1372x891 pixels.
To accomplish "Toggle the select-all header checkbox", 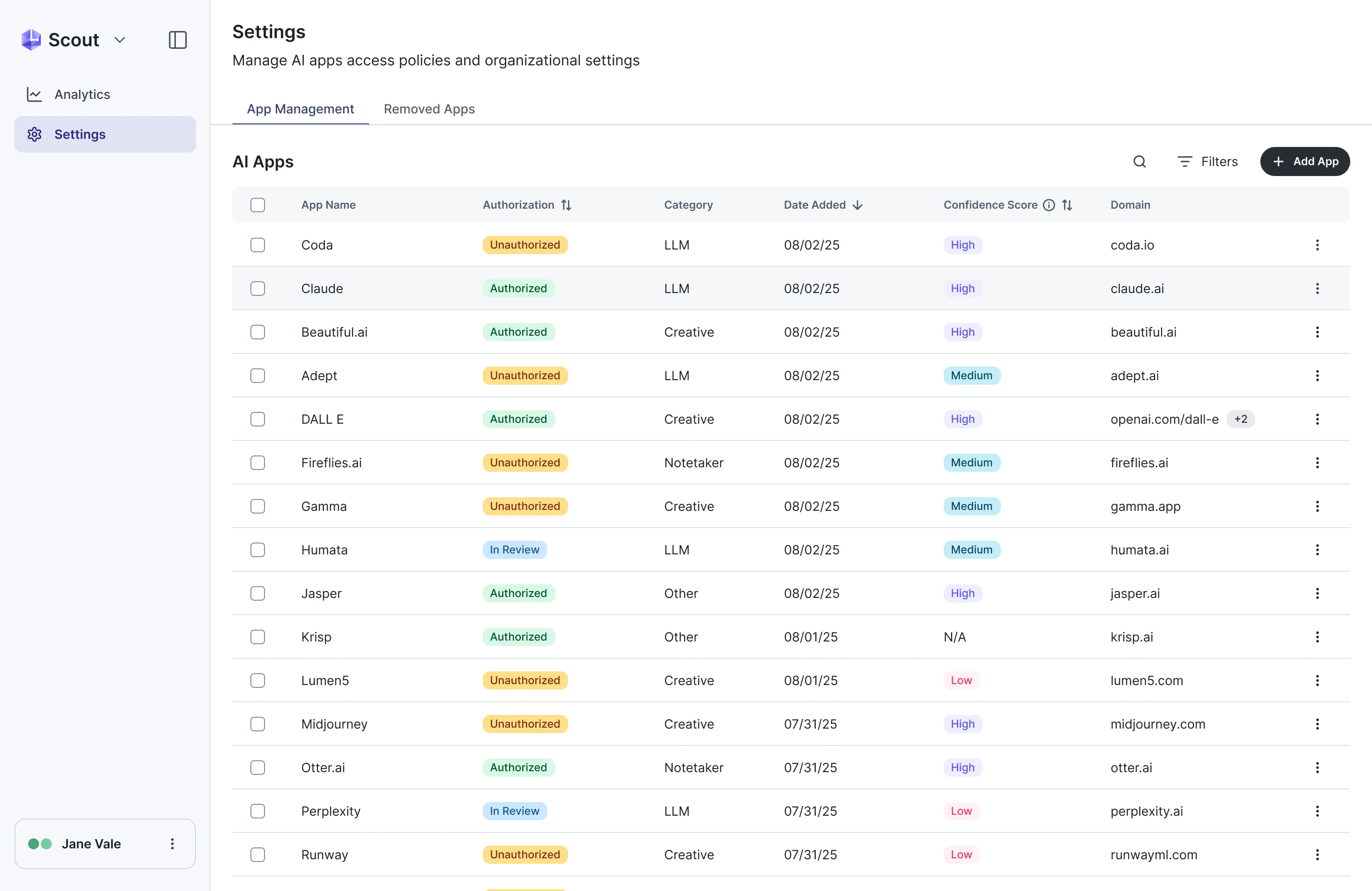I will coord(258,205).
